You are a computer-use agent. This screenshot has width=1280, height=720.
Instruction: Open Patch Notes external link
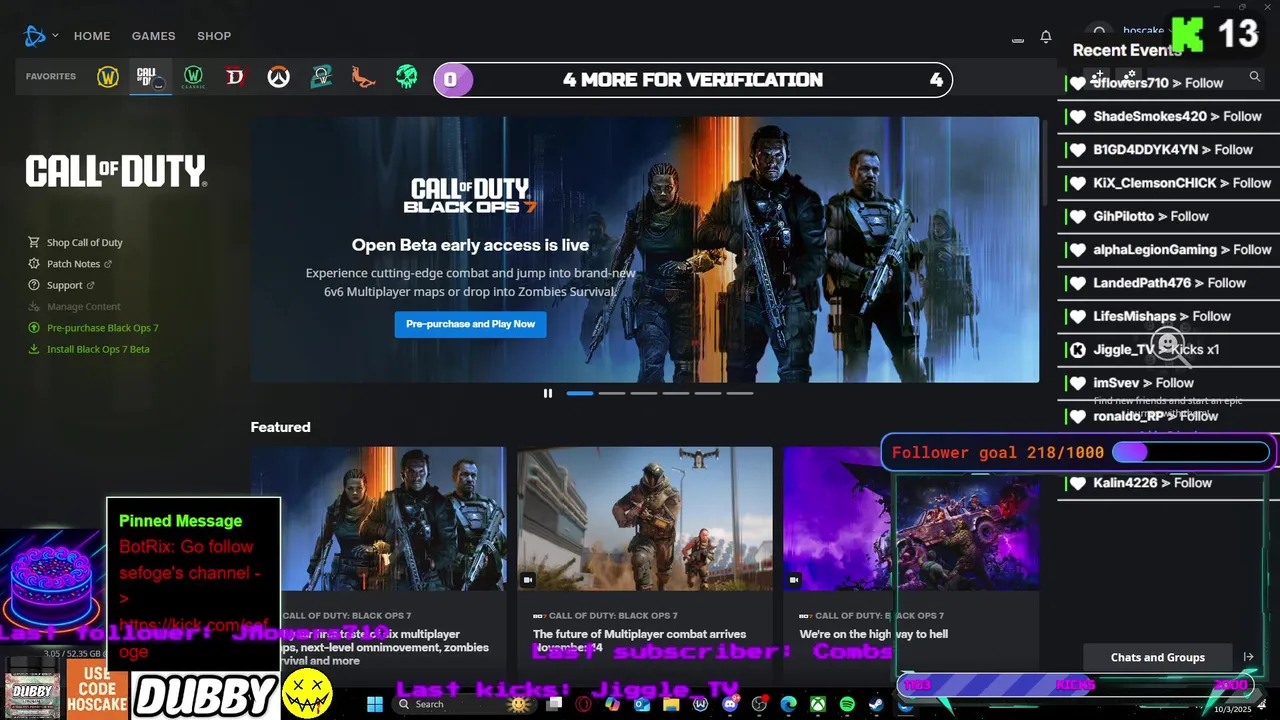70,264
